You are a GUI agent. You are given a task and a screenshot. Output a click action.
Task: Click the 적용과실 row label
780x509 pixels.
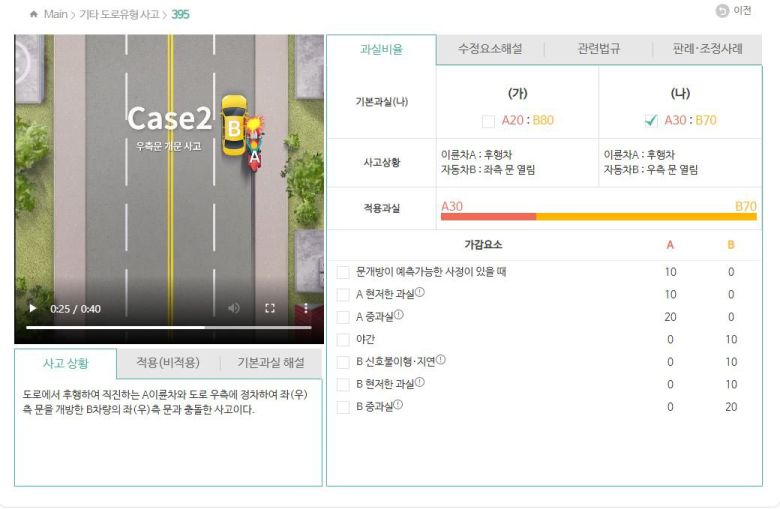[x=382, y=208]
